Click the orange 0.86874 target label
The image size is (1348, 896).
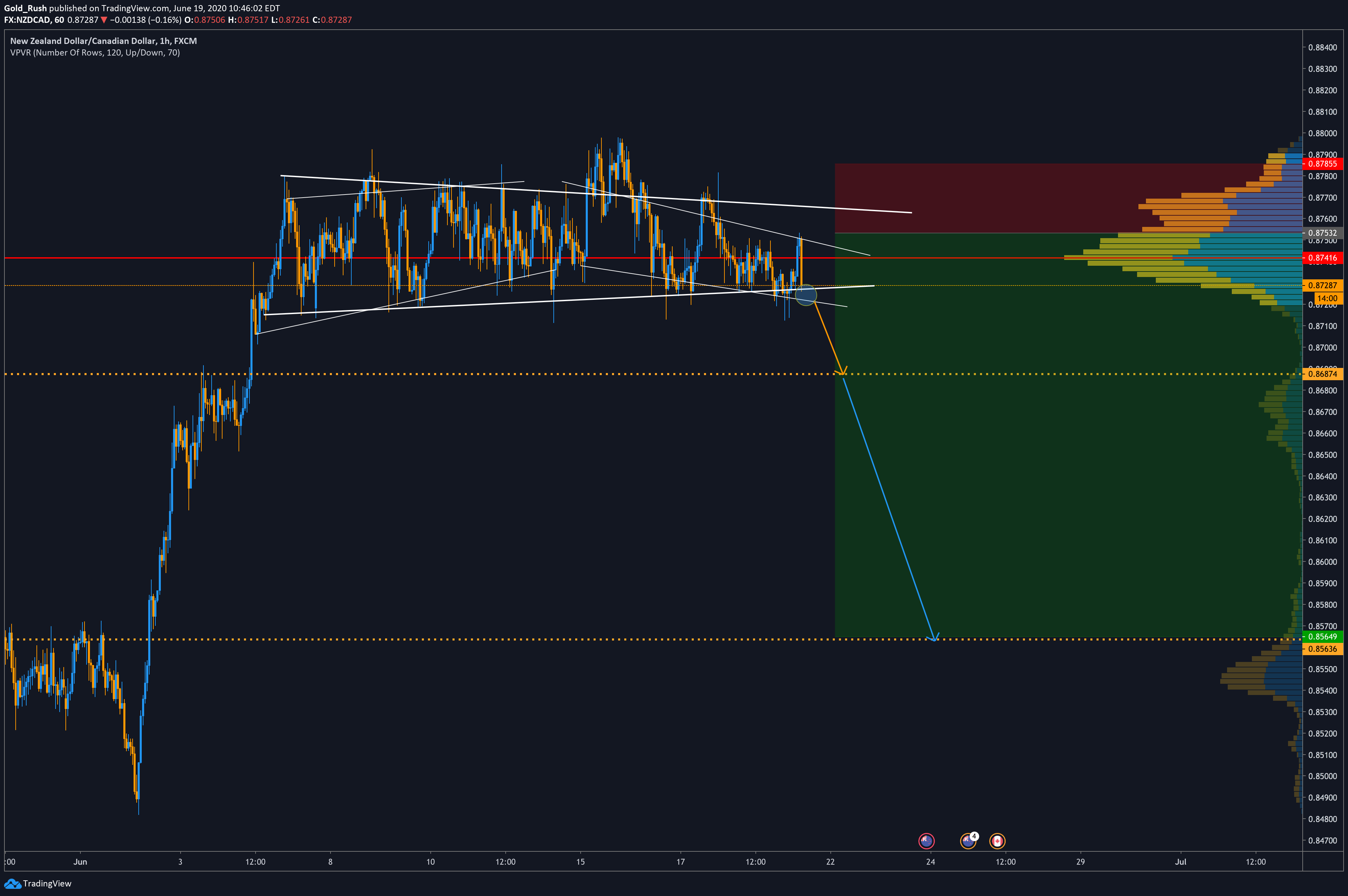1322,374
